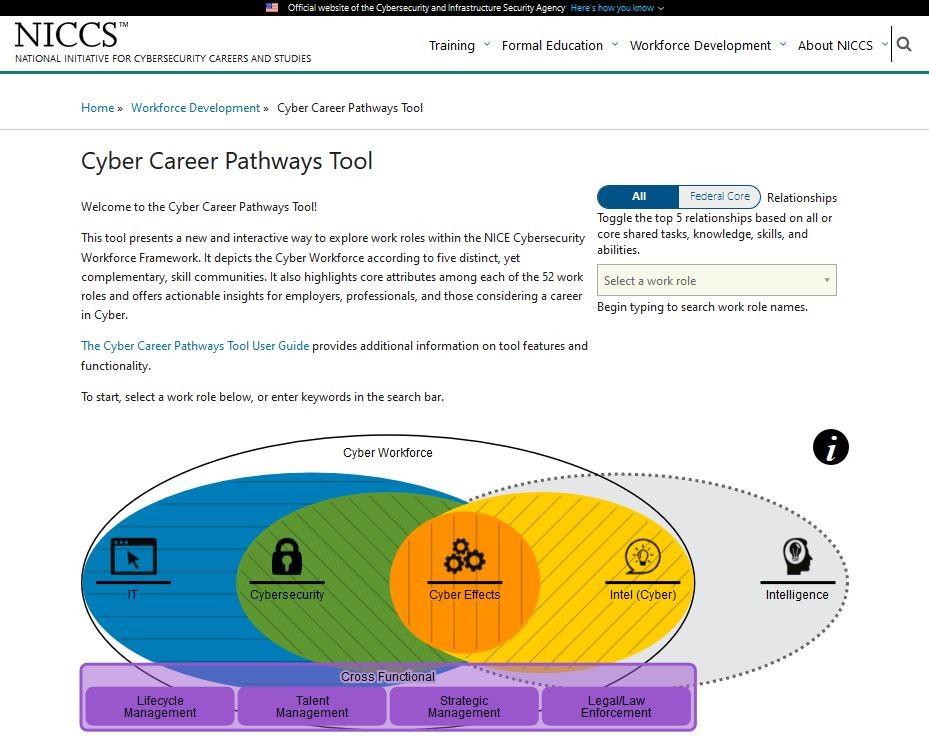Expand Here's how you know banner
The height and width of the screenshot is (743, 929).
tap(616, 7)
